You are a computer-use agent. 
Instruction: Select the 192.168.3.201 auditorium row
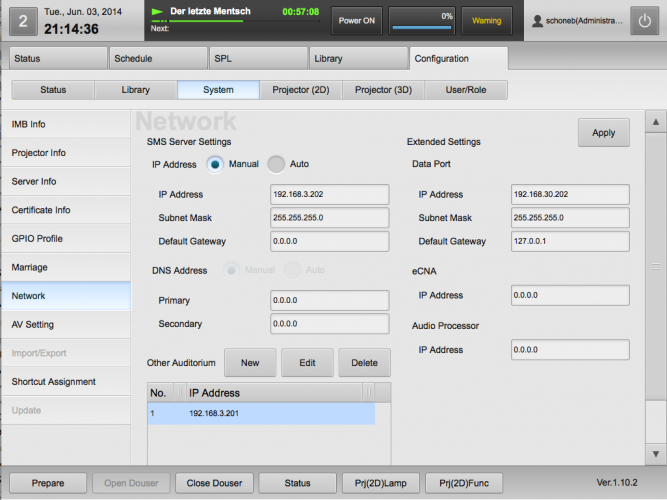point(261,413)
